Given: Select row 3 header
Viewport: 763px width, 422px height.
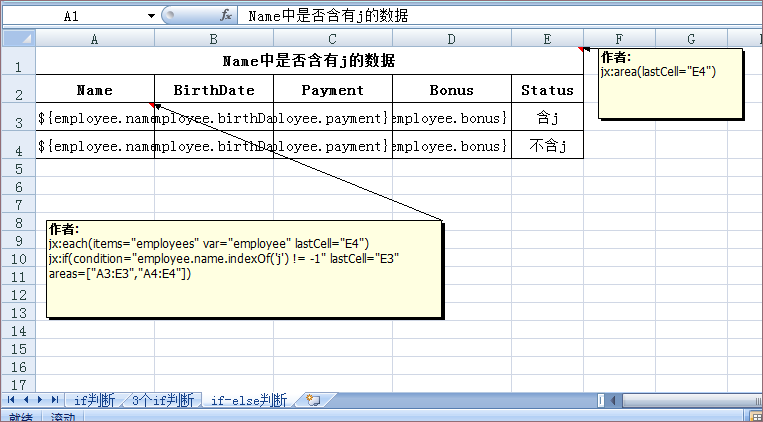Looking at the screenshot, I should [18, 118].
